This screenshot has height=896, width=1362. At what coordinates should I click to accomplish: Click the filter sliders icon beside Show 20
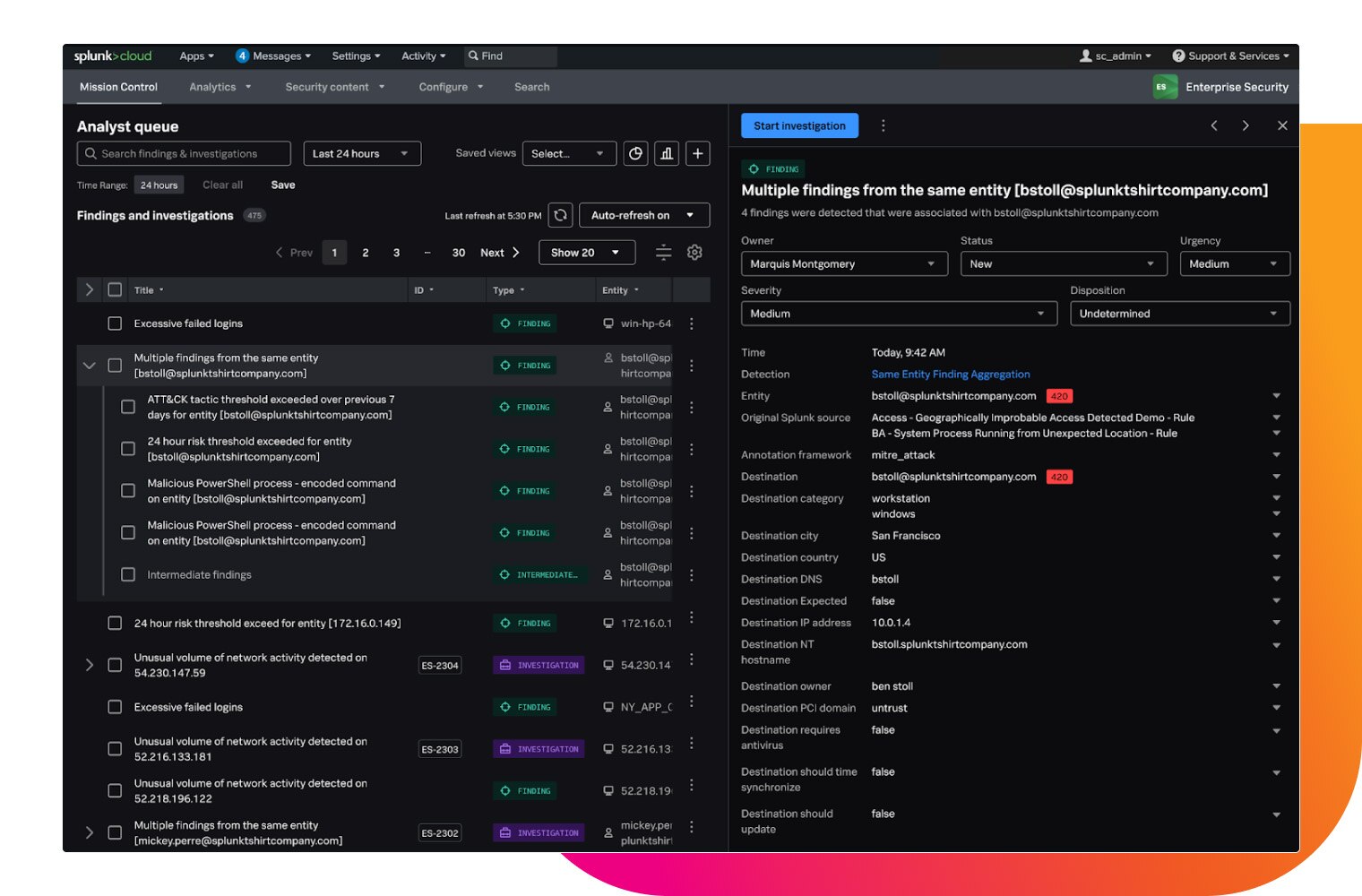[663, 253]
